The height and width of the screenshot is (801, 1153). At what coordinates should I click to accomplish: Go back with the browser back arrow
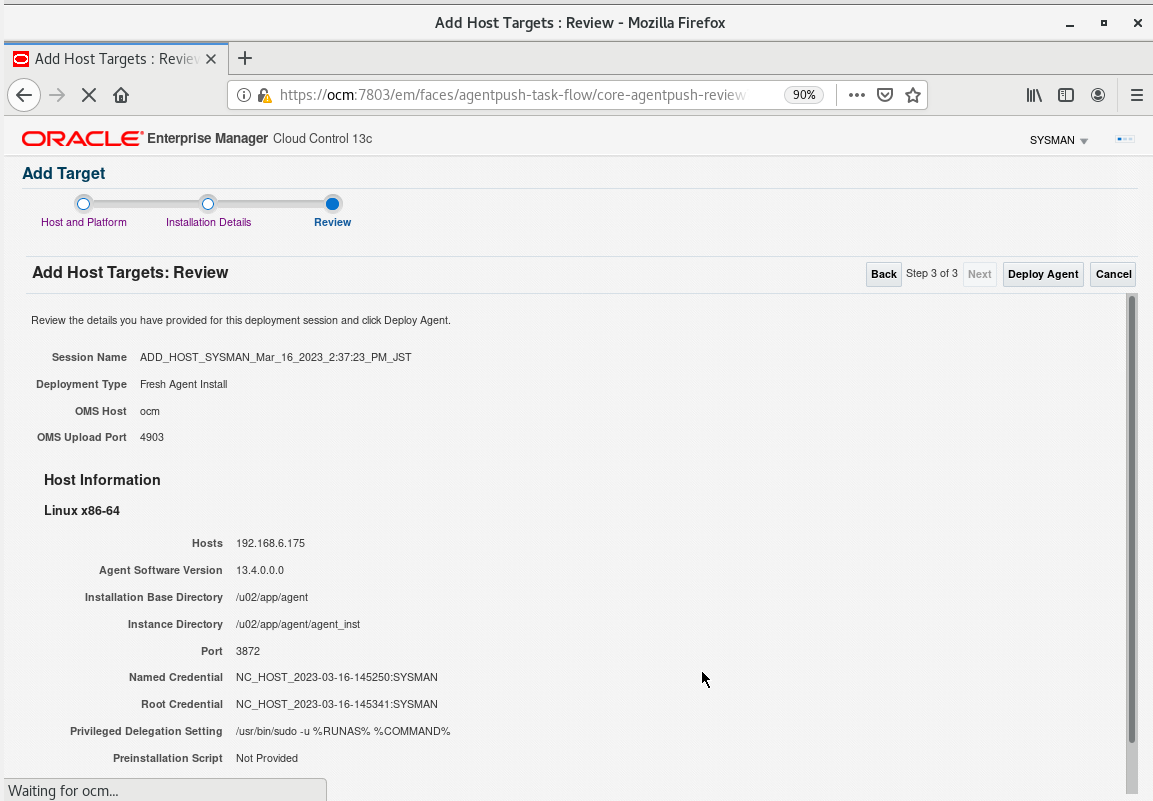point(24,95)
